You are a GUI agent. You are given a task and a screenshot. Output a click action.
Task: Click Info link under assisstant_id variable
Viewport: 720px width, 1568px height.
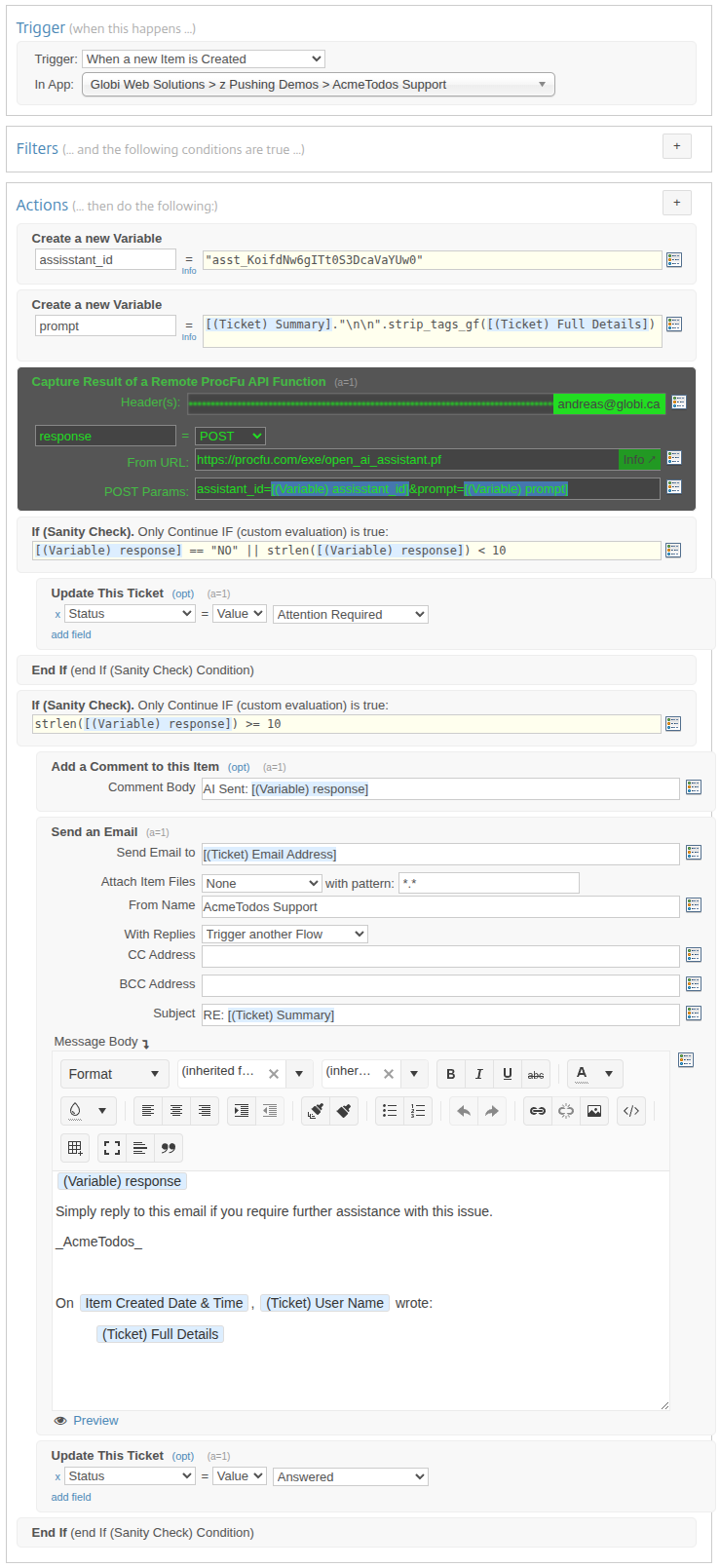tap(189, 271)
